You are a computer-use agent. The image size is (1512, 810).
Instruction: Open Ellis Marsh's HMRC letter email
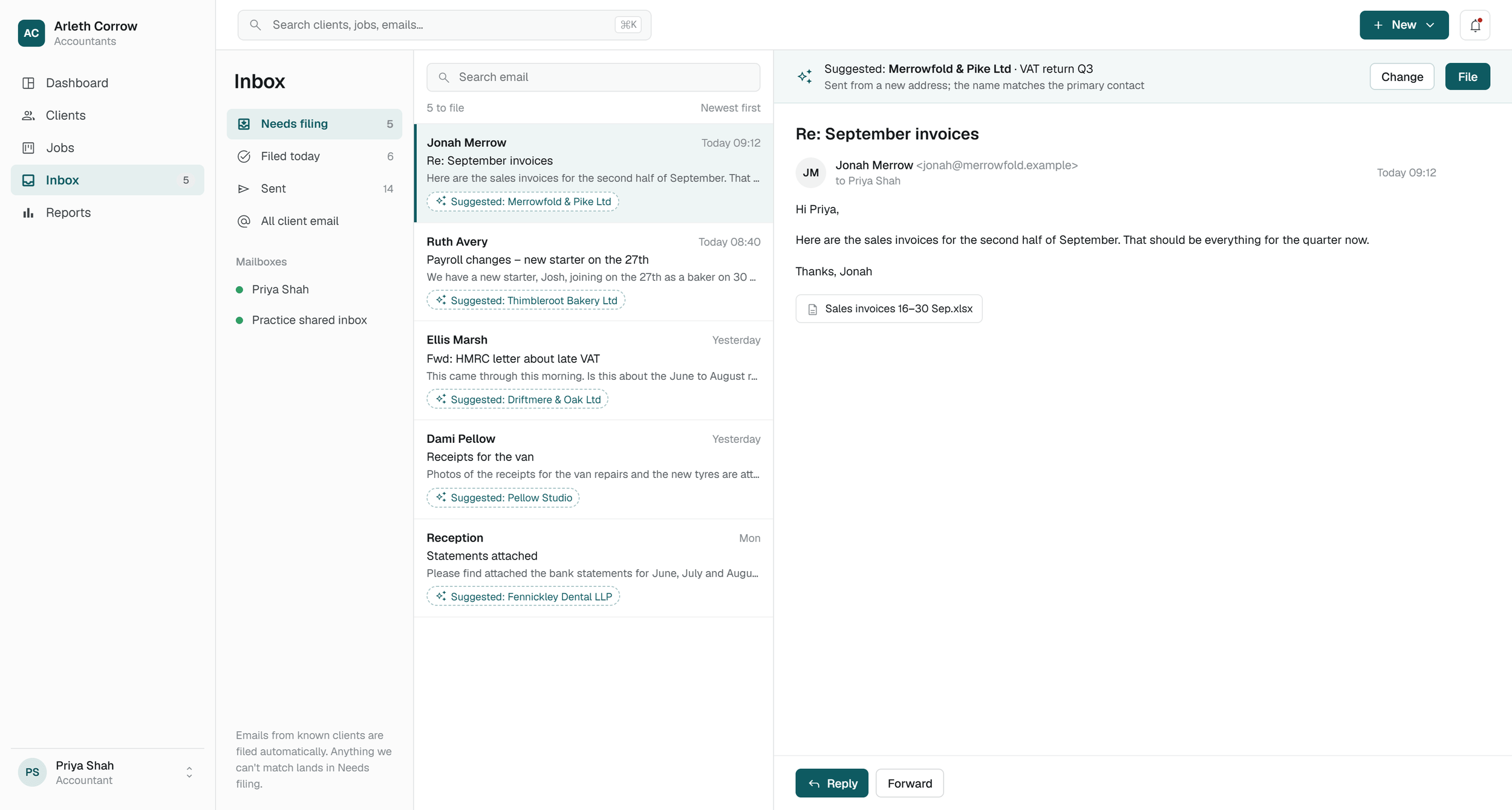click(x=593, y=371)
